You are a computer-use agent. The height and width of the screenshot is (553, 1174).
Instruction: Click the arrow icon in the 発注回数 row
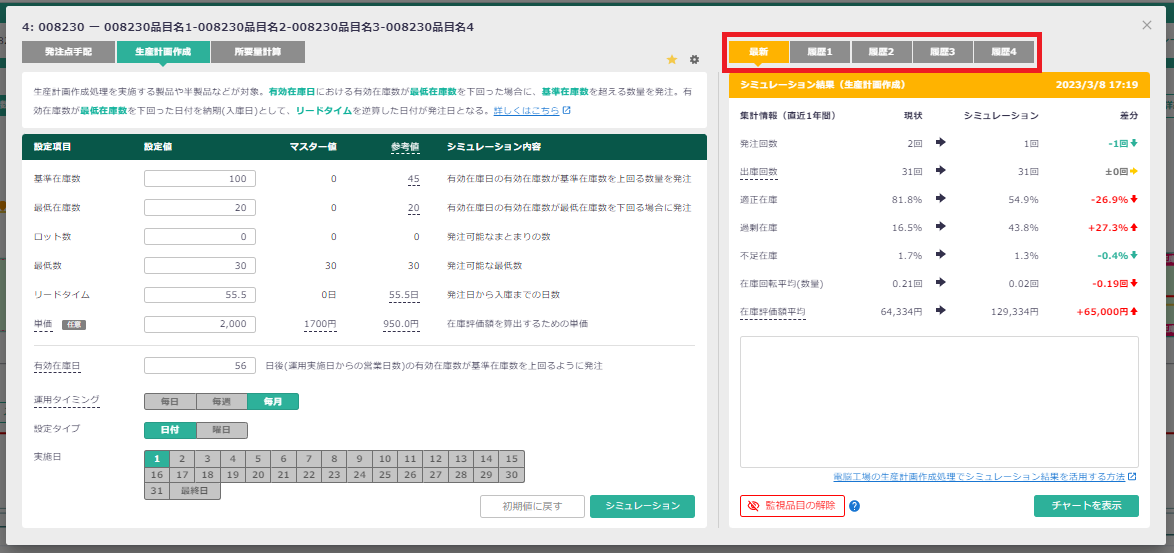pos(940,143)
